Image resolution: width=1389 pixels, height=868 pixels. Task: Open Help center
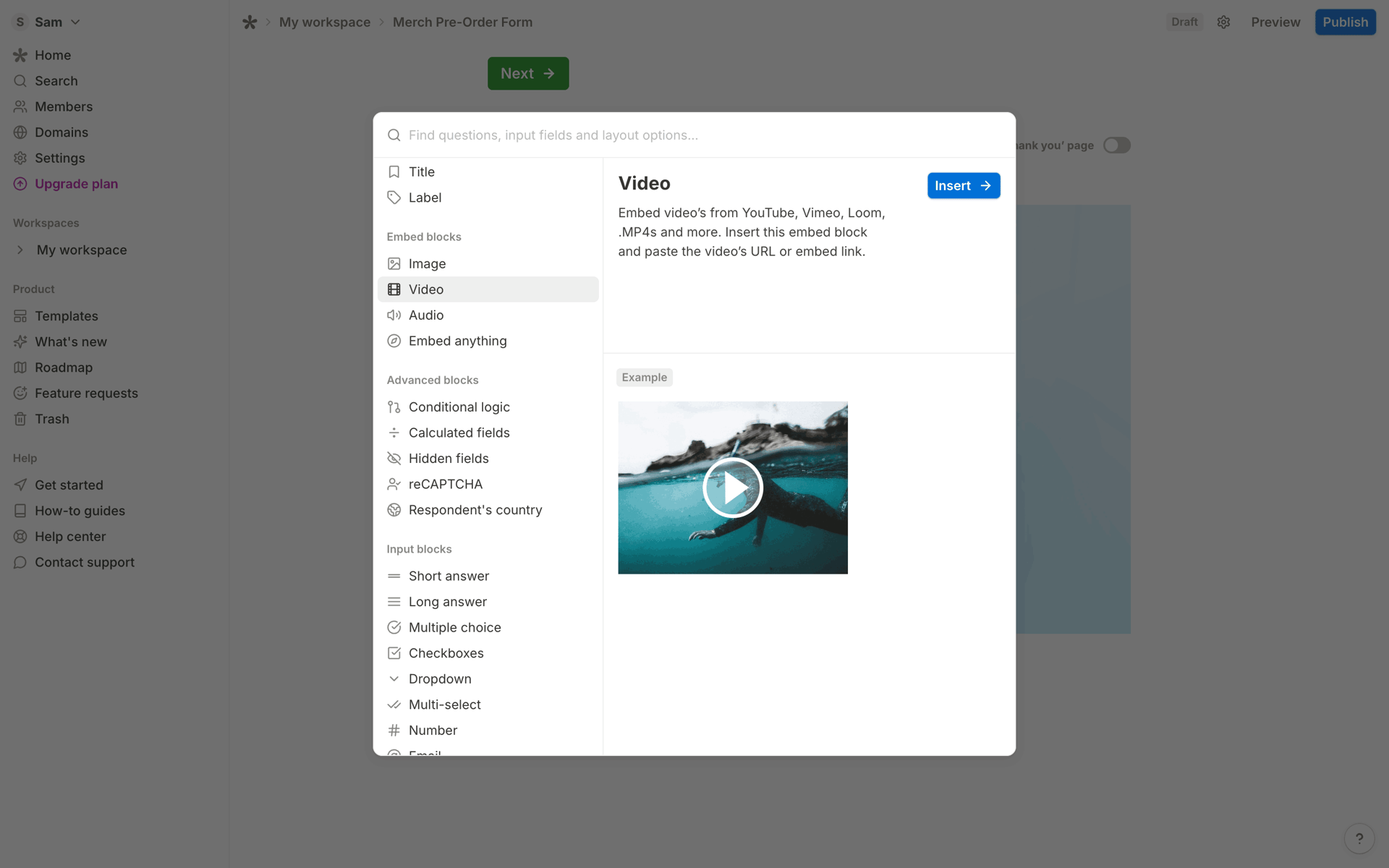tap(70, 537)
